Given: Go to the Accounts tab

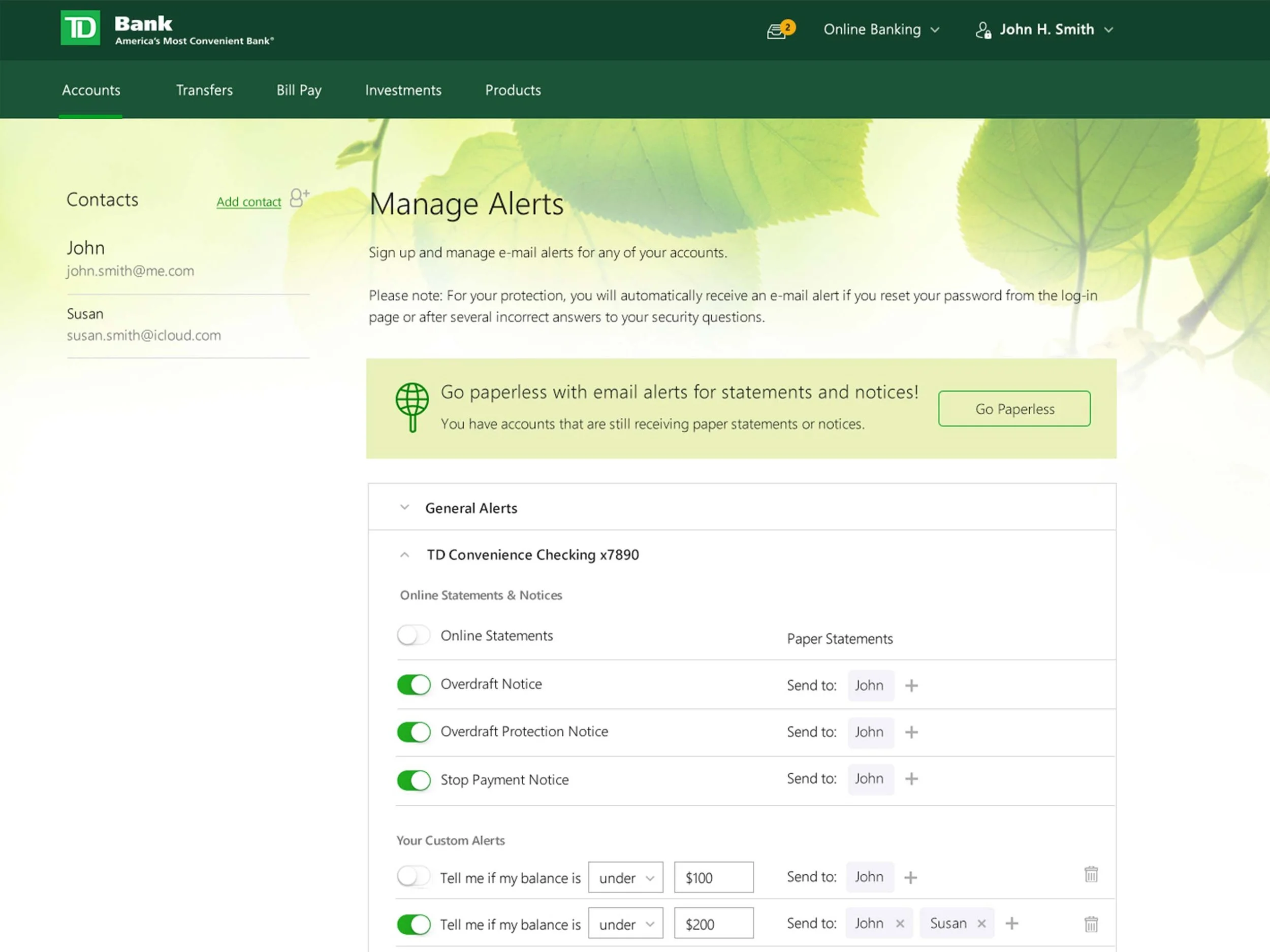Looking at the screenshot, I should click(91, 90).
